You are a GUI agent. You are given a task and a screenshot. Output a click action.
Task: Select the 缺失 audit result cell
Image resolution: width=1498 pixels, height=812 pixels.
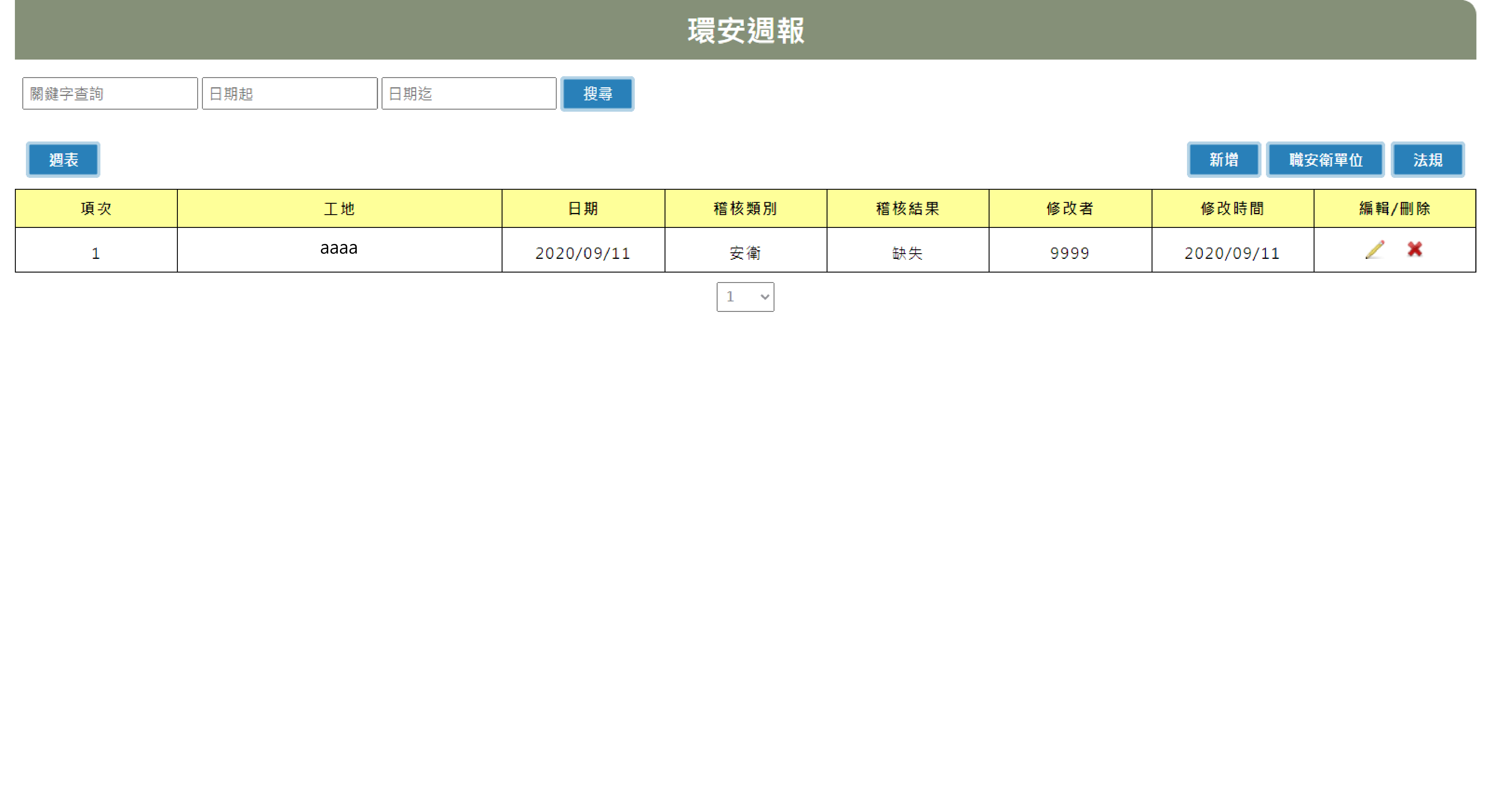[x=908, y=250]
